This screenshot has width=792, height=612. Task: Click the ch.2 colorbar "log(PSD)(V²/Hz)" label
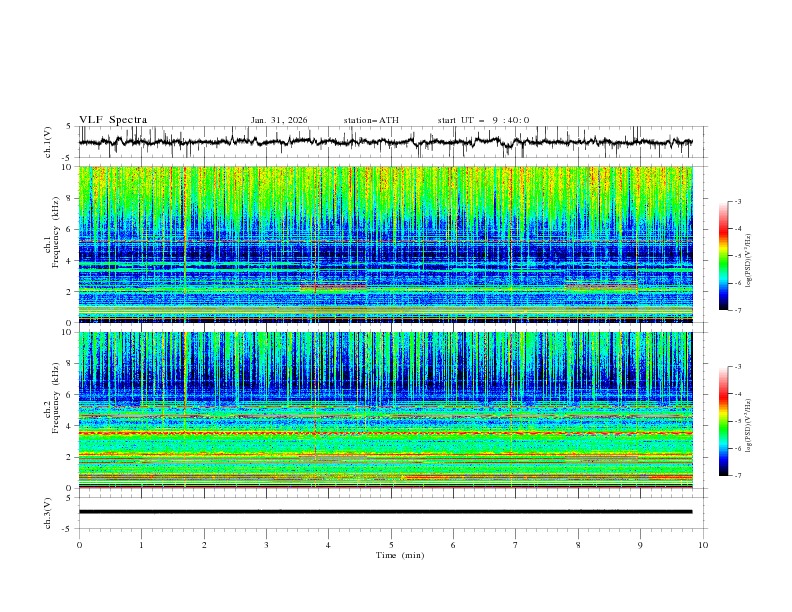[749, 426]
